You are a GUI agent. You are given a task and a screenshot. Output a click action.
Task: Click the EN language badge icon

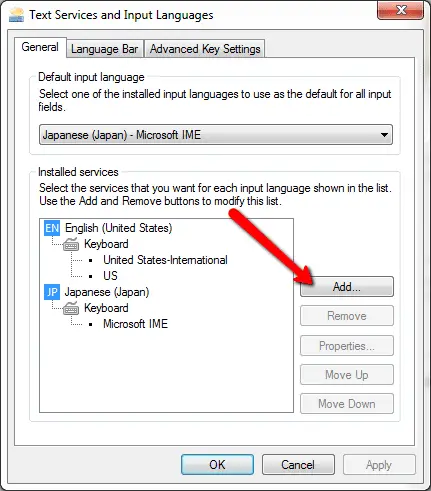pos(52,228)
